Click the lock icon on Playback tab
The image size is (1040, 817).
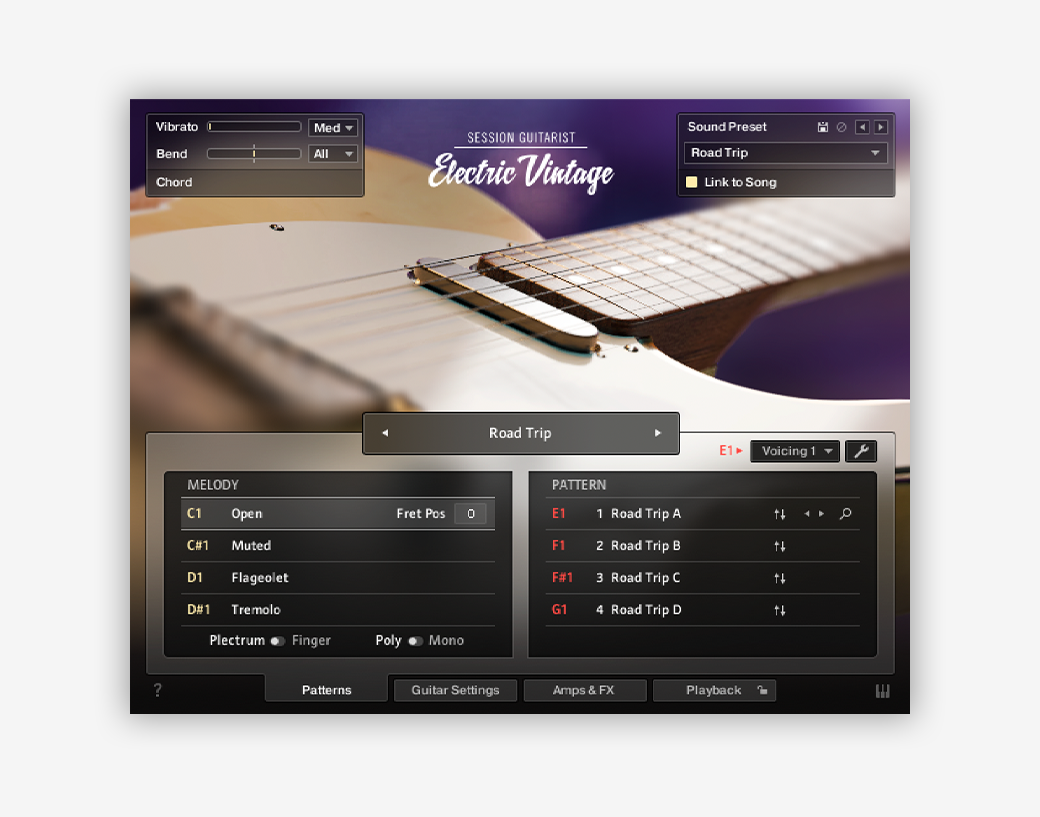pyautogui.click(x=762, y=690)
